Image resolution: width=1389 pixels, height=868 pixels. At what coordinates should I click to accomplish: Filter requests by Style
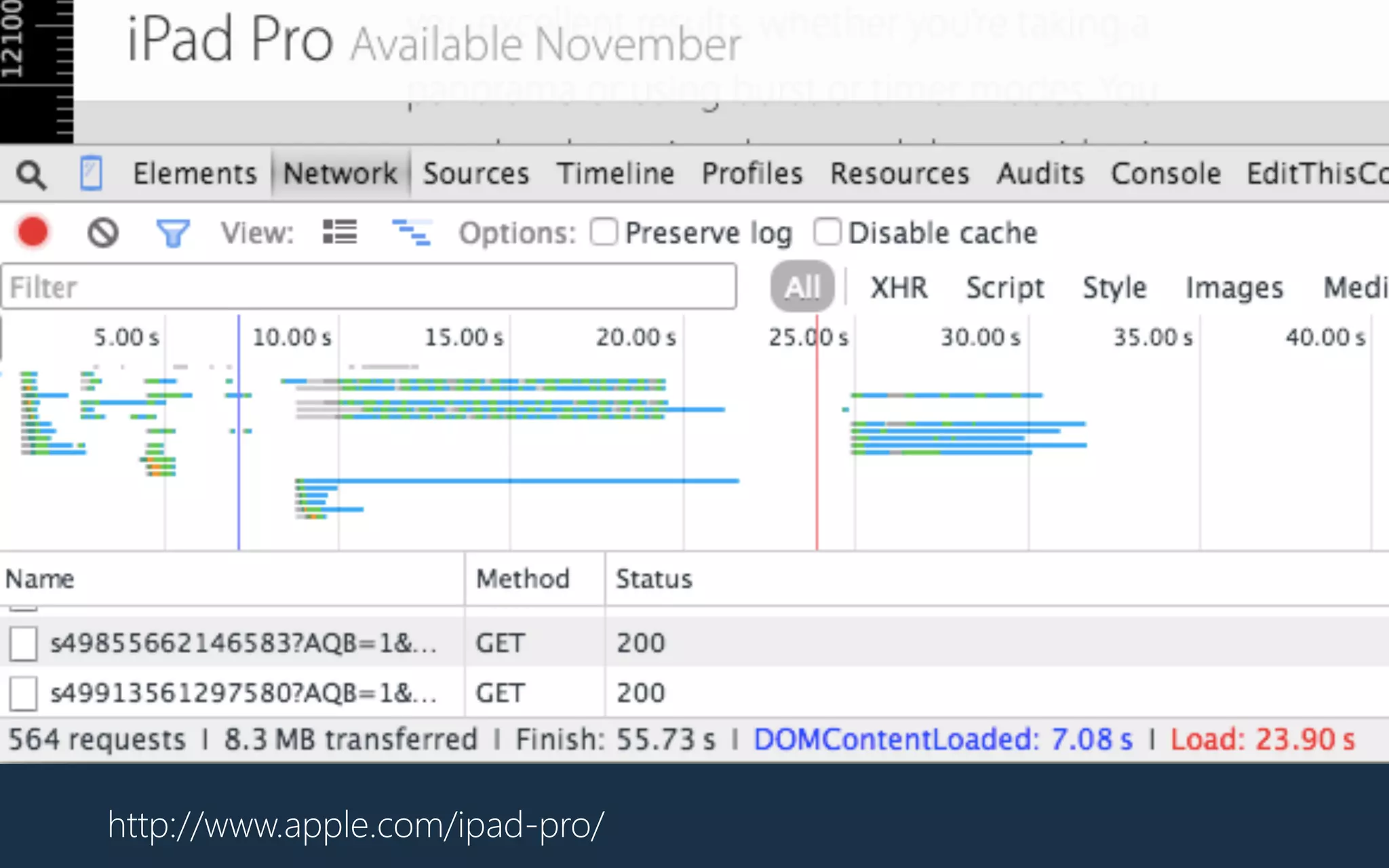coord(1114,288)
